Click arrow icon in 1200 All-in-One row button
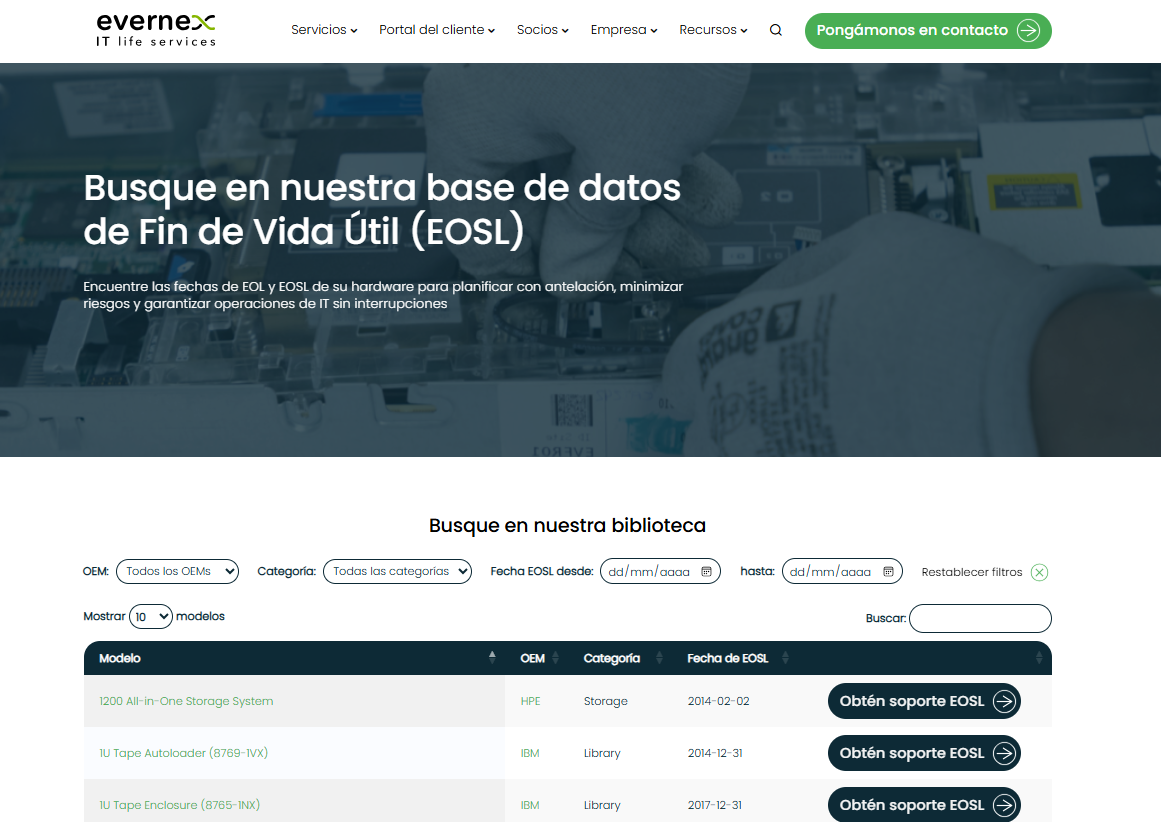Screen dimensions: 1161x822 pos(1004,701)
